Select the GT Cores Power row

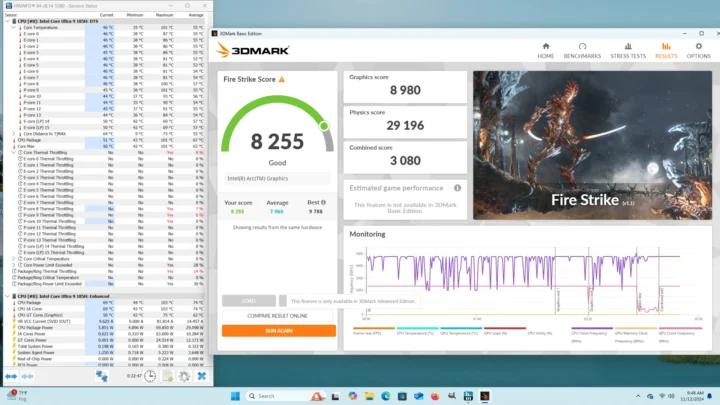105,340
